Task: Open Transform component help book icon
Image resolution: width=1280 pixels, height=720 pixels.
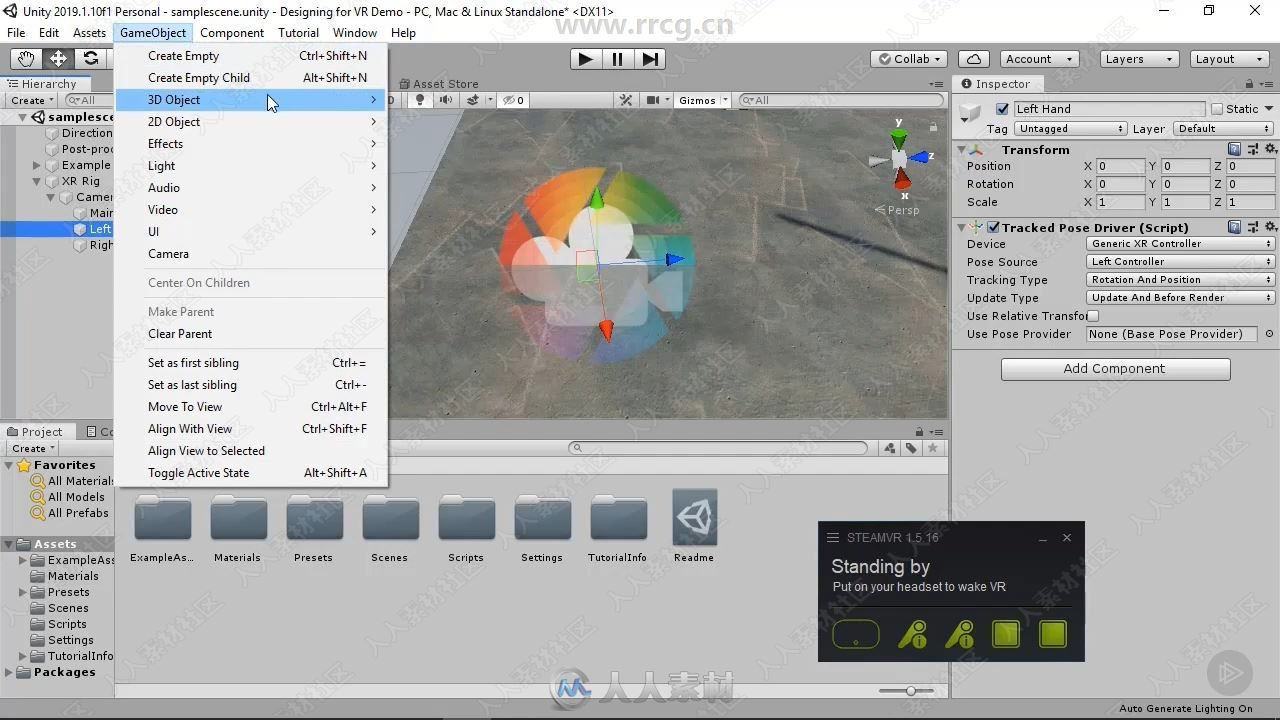Action: click(x=1235, y=149)
